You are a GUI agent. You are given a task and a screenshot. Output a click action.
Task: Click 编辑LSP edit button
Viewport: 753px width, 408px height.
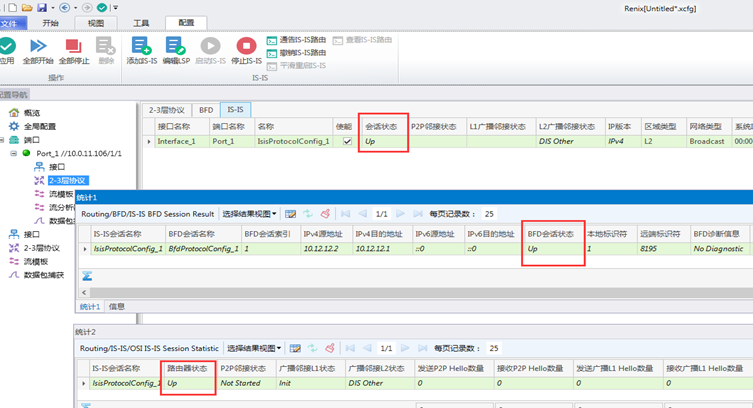[x=176, y=50]
